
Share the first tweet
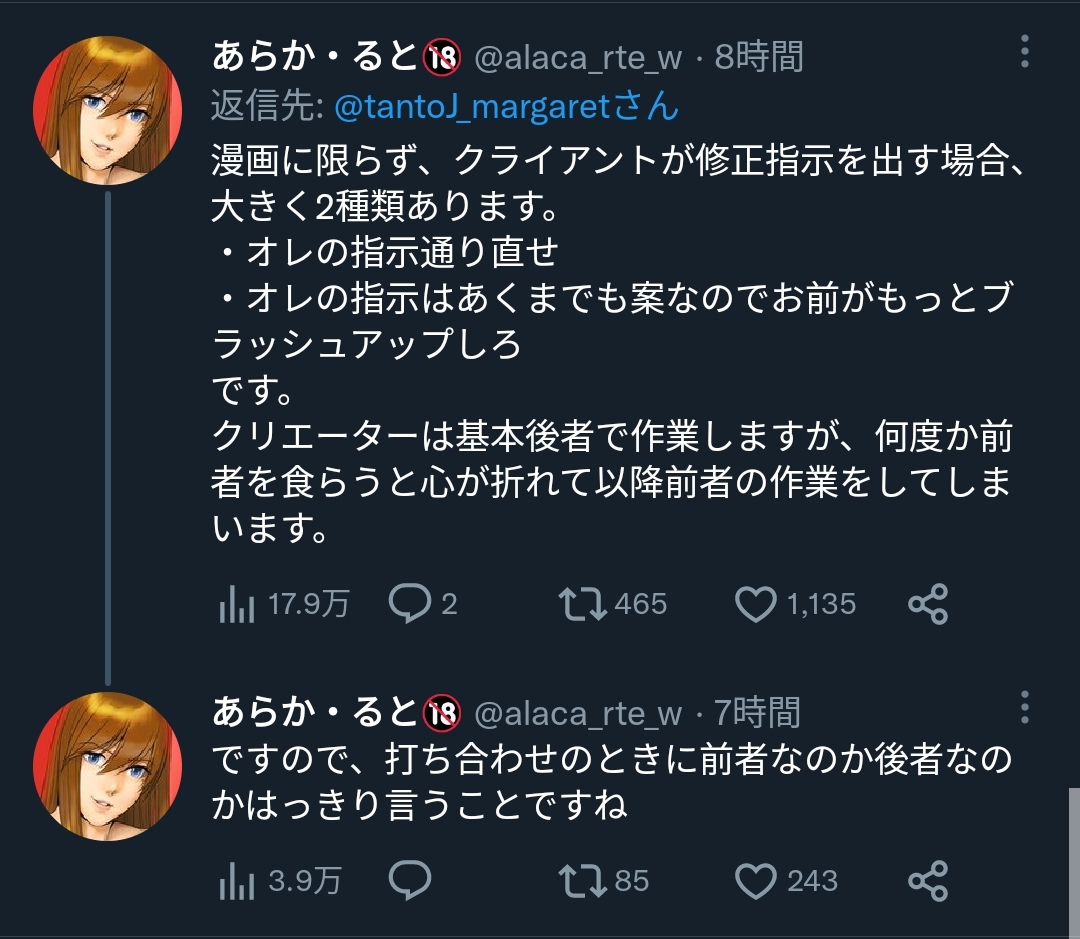point(927,604)
